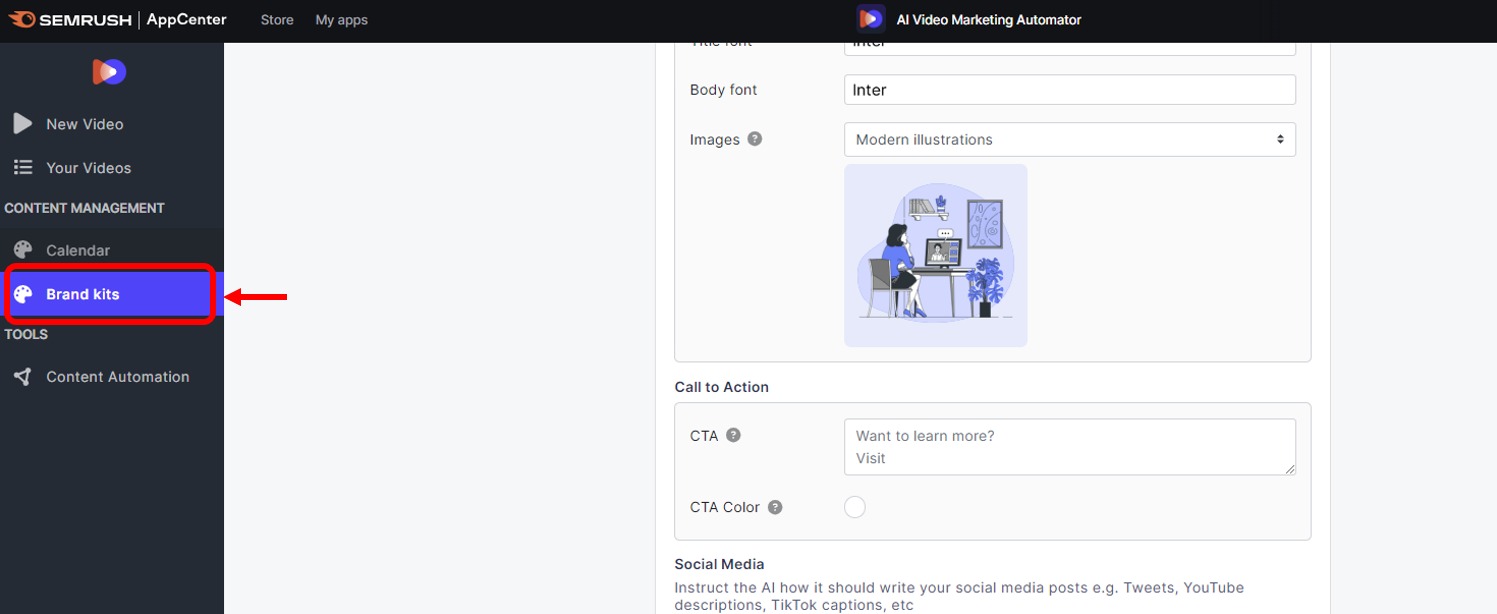Screen dimensions: 1497x614
Task: Edit the Body font field
Action: [1069, 90]
